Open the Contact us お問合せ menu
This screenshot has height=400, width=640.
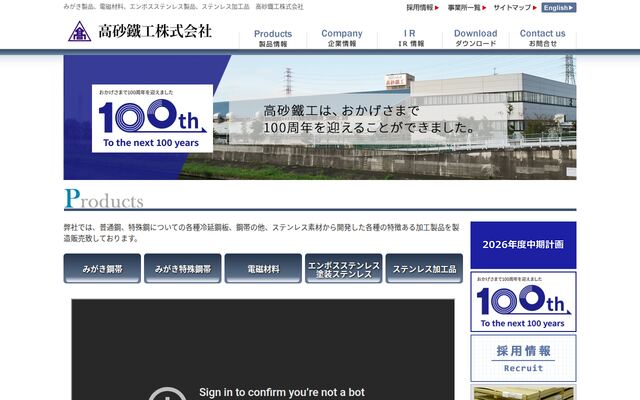tap(542, 38)
